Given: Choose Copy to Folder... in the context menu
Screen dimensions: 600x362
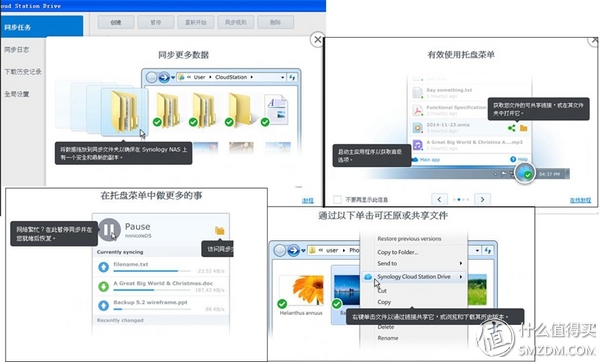Looking at the screenshot, I should click(x=398, y=252).
